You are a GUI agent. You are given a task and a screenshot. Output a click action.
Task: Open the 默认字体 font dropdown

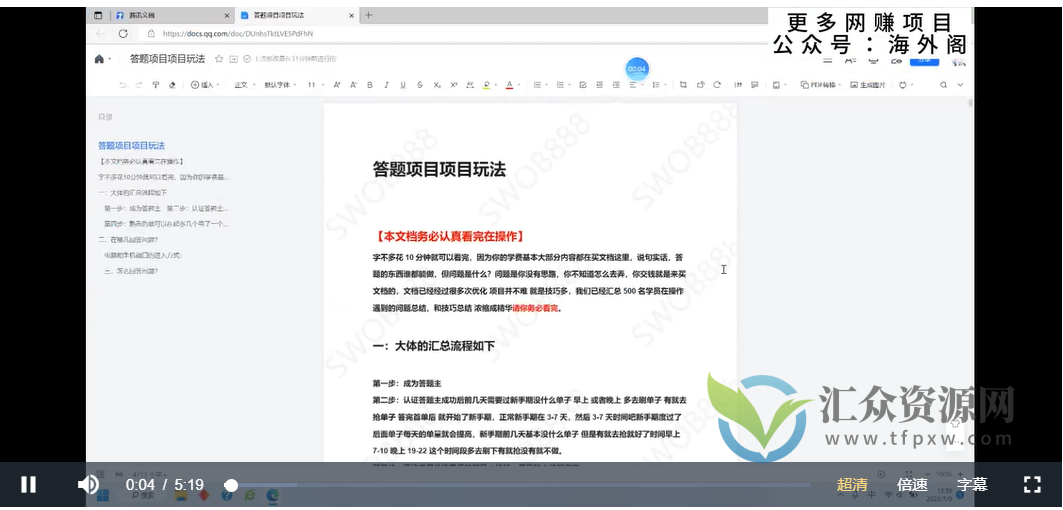(x=281, y=85)
